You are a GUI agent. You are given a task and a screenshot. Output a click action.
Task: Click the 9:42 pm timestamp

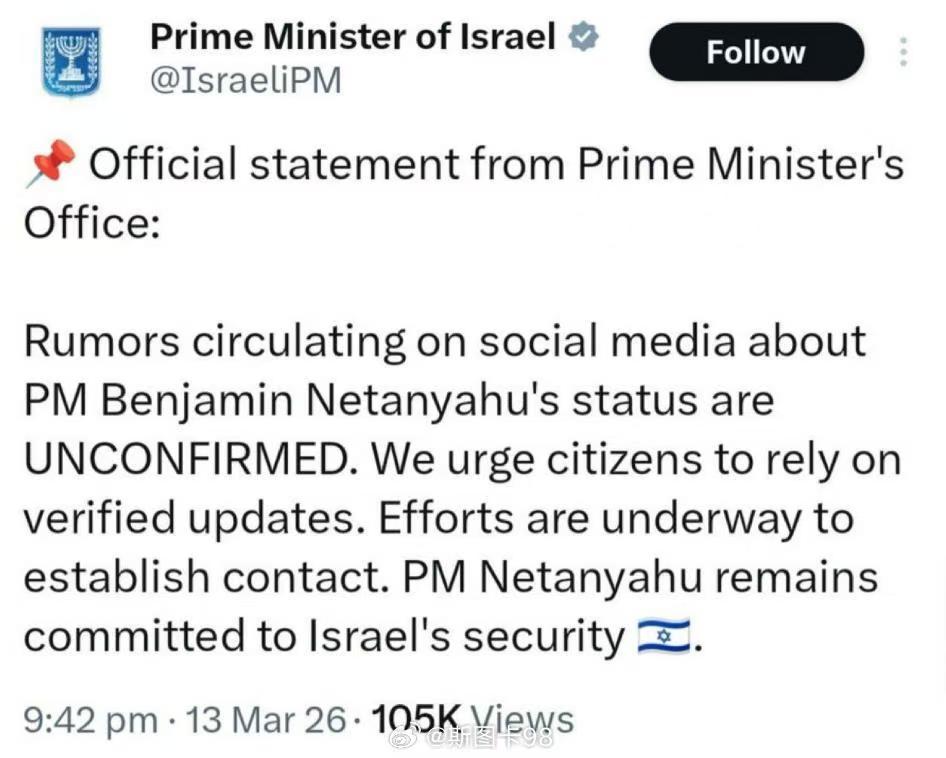click(x=90, y=719)
